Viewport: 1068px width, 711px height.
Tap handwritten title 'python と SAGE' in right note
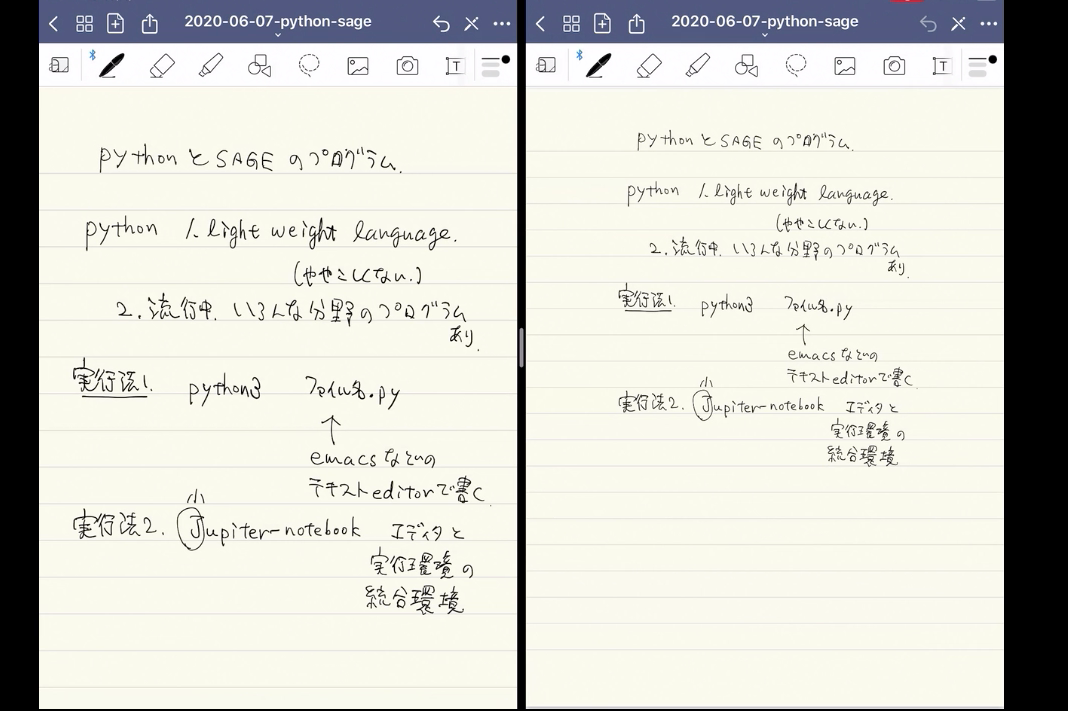pos(700,140)
